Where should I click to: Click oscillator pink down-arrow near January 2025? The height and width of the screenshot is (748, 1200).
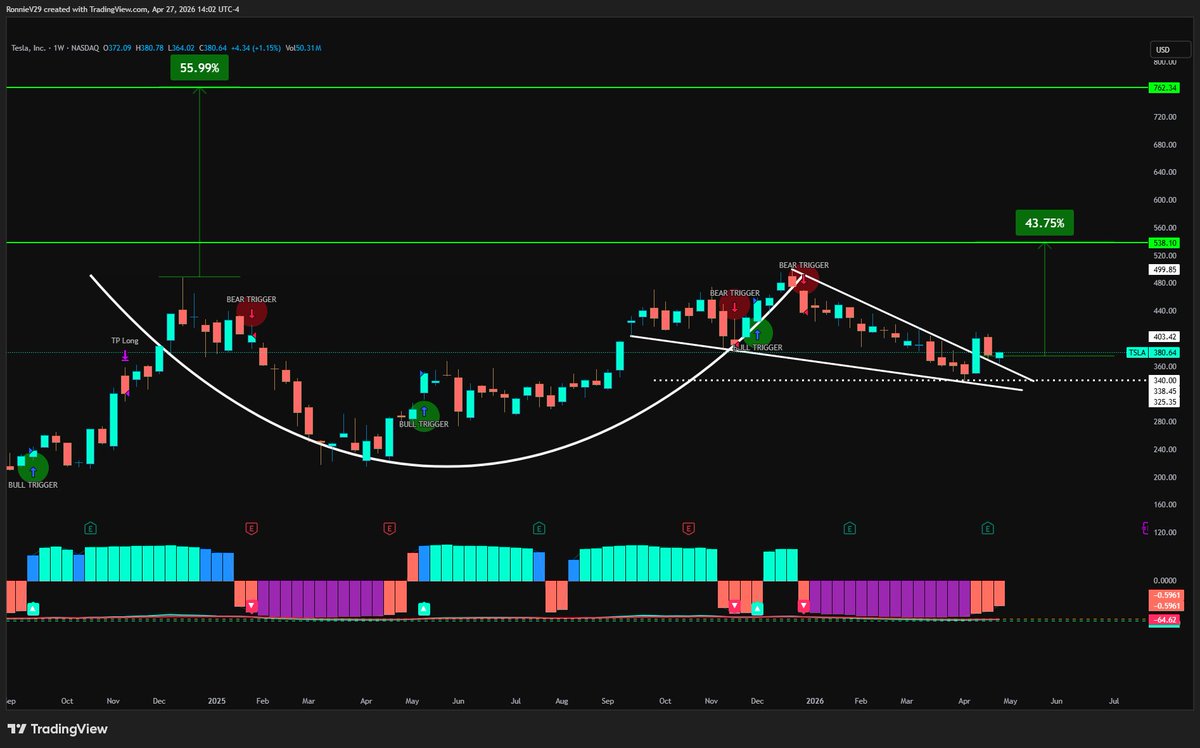(251, 606)
